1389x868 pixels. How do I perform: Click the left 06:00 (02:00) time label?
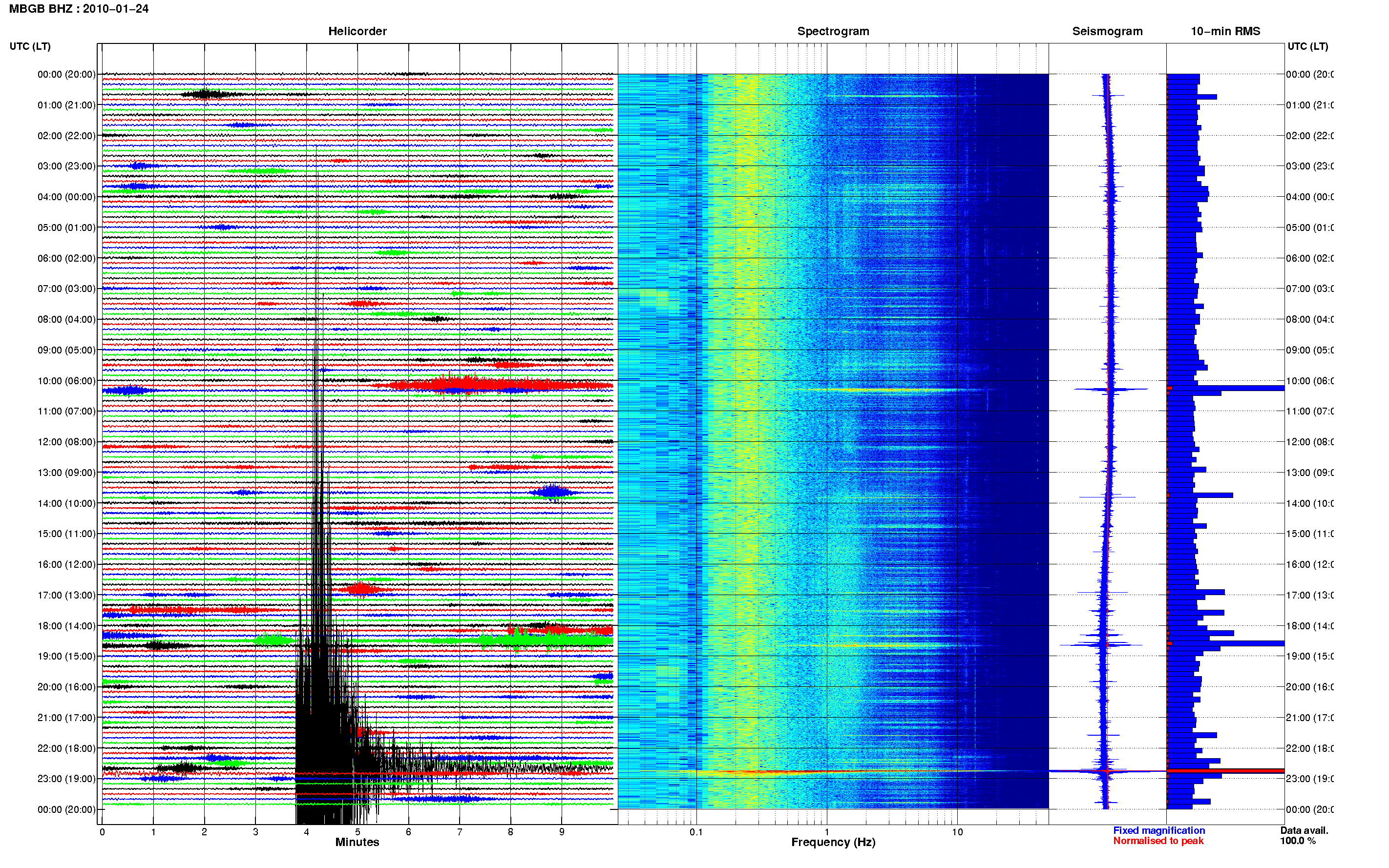pyautogui.click(x=66, y=258)
